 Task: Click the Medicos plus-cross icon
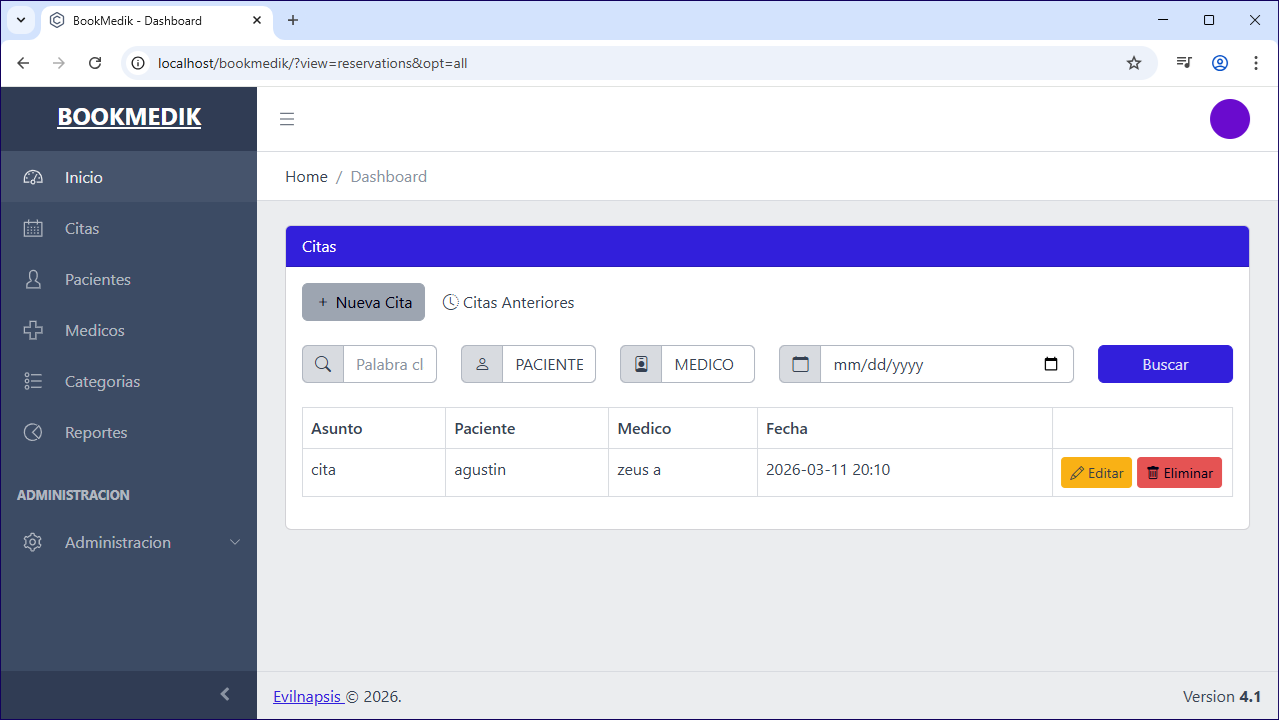pos(33,330)
